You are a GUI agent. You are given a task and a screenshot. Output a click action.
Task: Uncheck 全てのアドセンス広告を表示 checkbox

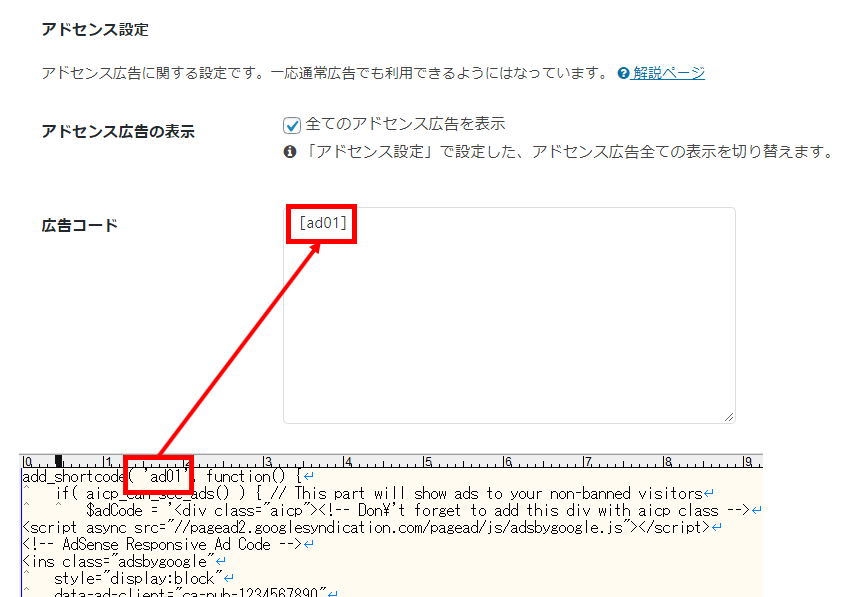(292, 125)
